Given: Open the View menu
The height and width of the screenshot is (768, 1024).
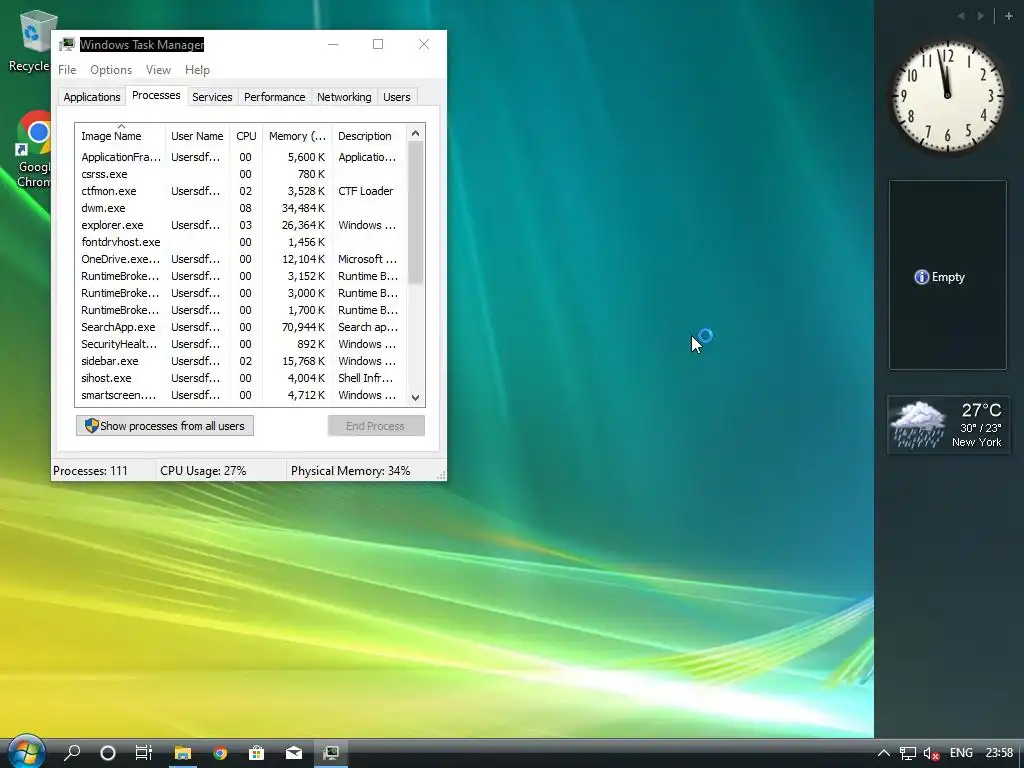Looking at the screenshot, I should coord(158,70).
